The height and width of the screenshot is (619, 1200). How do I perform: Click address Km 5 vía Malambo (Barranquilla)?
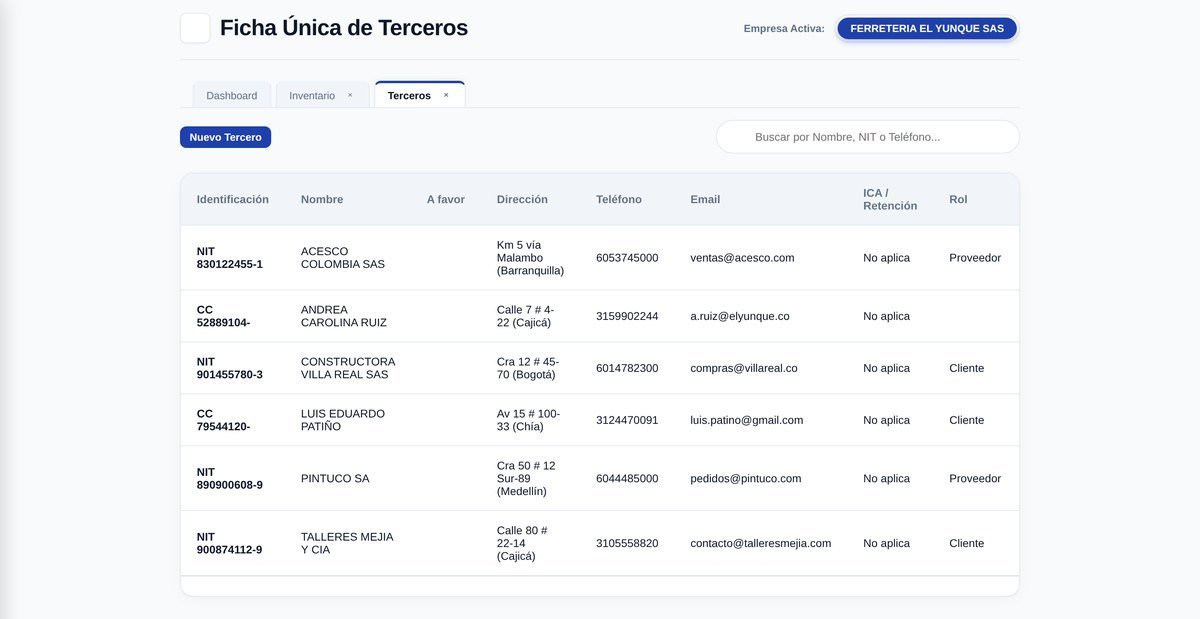coord(530,258)
